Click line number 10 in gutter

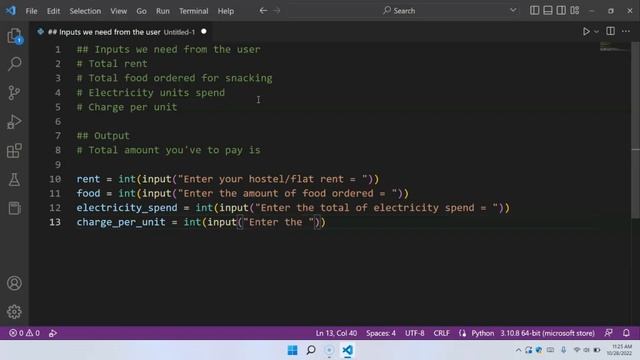55,179
